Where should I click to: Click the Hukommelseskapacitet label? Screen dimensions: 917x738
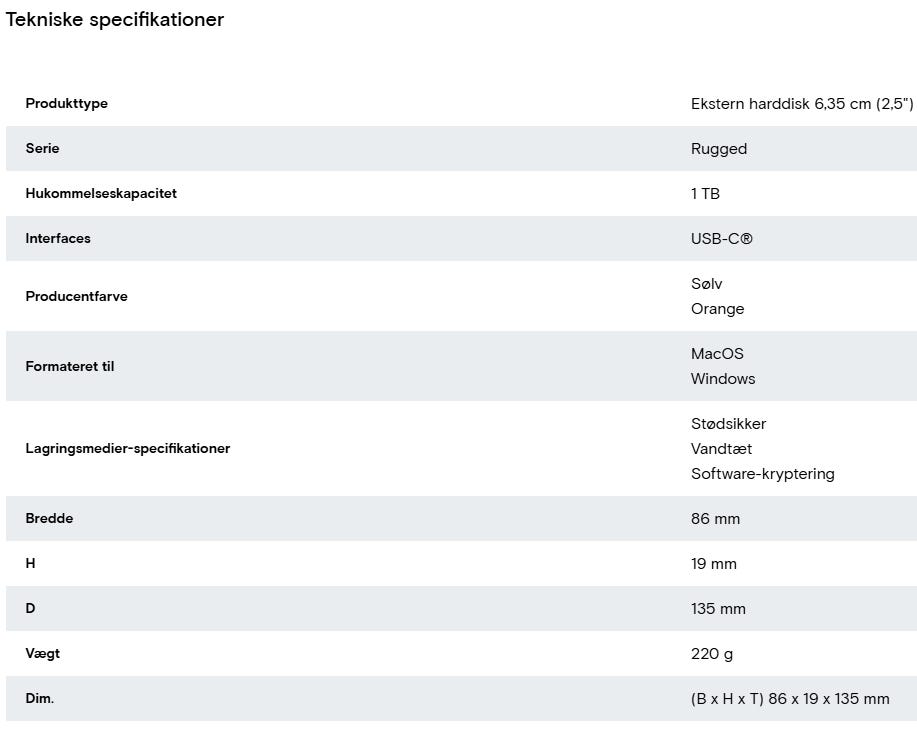tap(101, 194)
